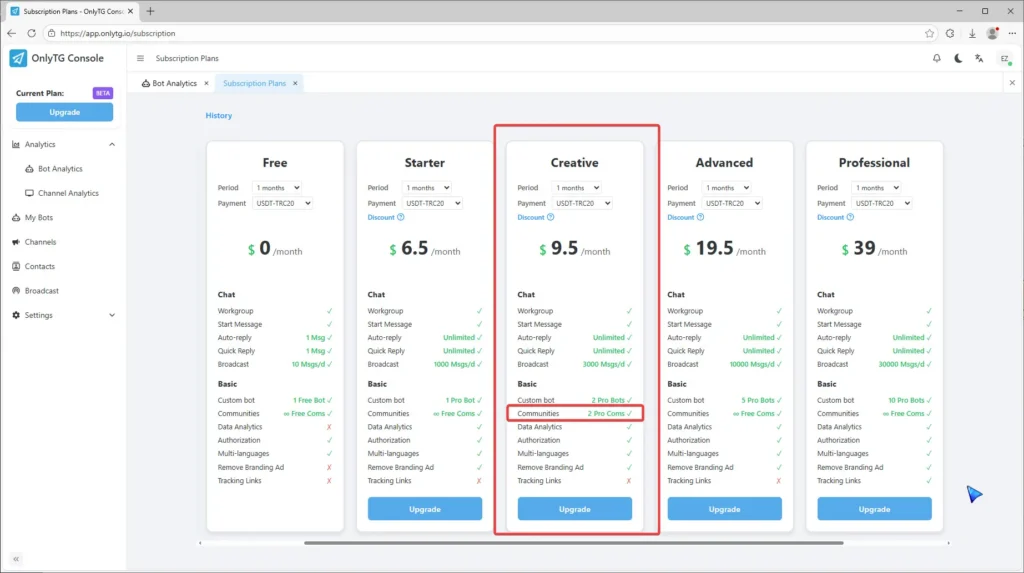Open browser downloads icon
This screenshot has height=573, width=1024.
click(972, 33)
